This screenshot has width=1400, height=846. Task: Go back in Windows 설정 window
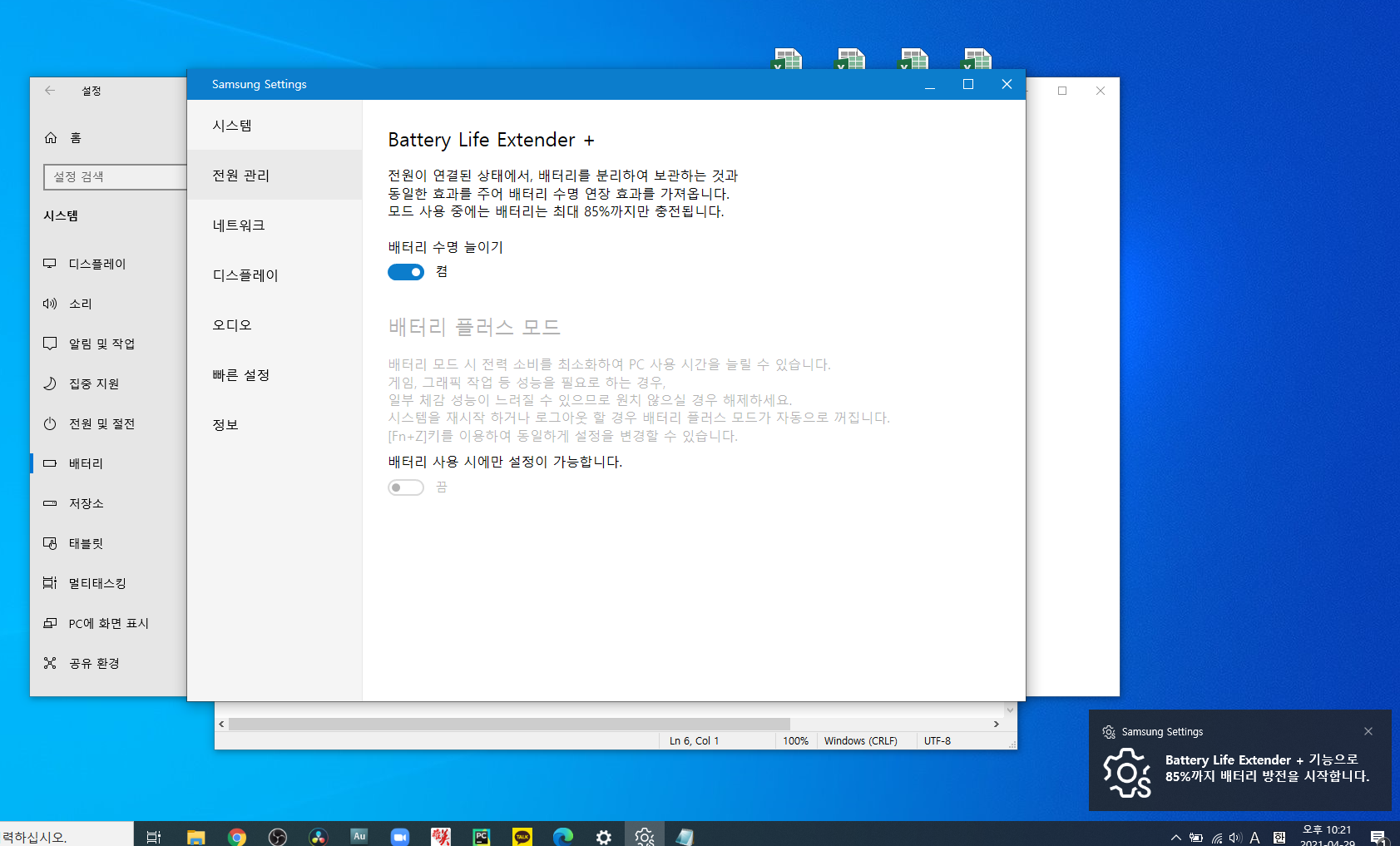point(50,91)
